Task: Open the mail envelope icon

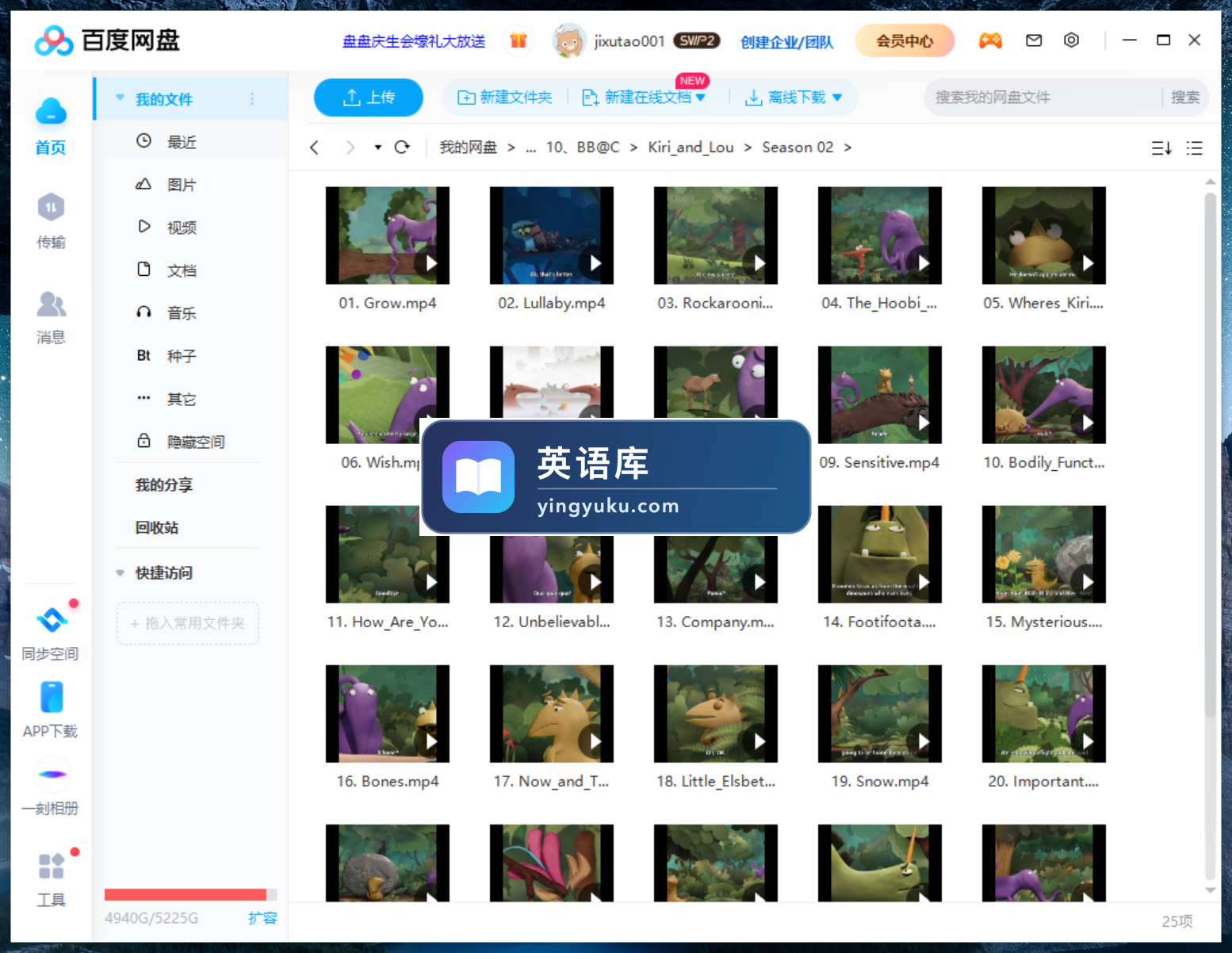Action: 1034,40
